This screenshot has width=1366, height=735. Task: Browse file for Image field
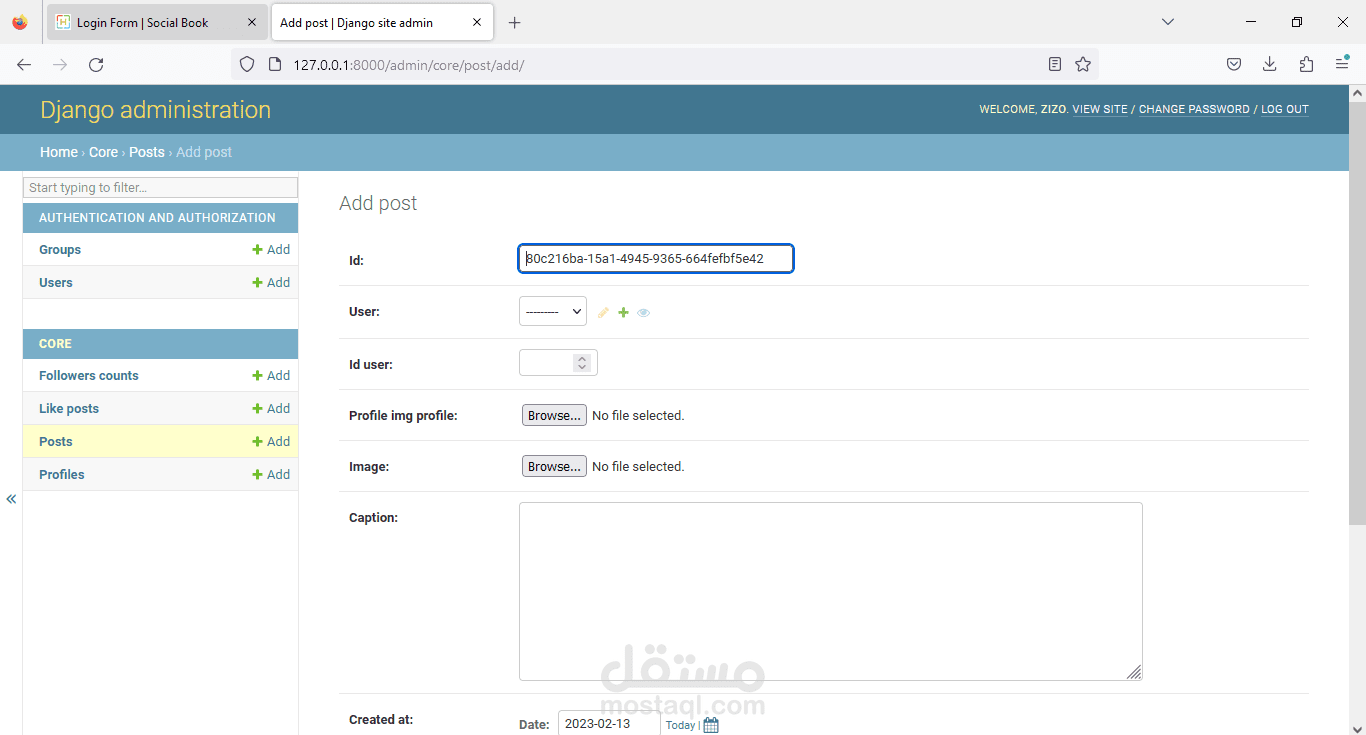pos(554,467)
